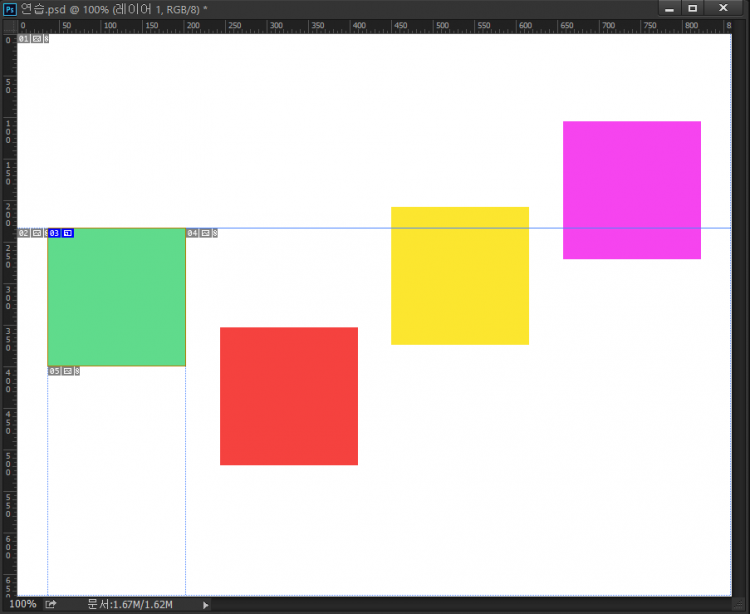This screenshot has width=750, height=614.
Task: Click the green square on the canvas
Action: (116, 297)
